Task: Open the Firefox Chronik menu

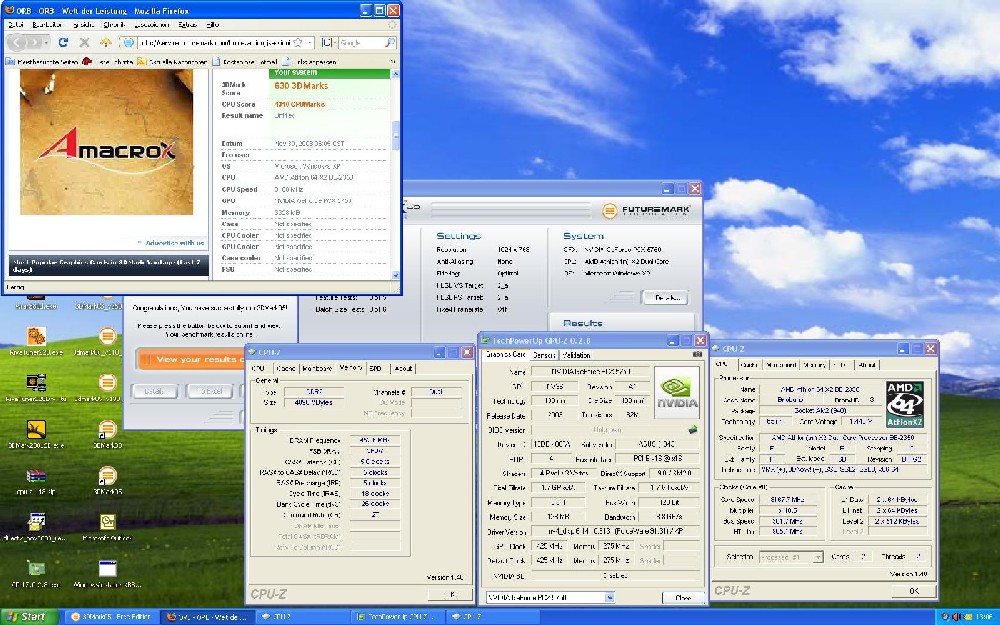Action: (114, 24)
